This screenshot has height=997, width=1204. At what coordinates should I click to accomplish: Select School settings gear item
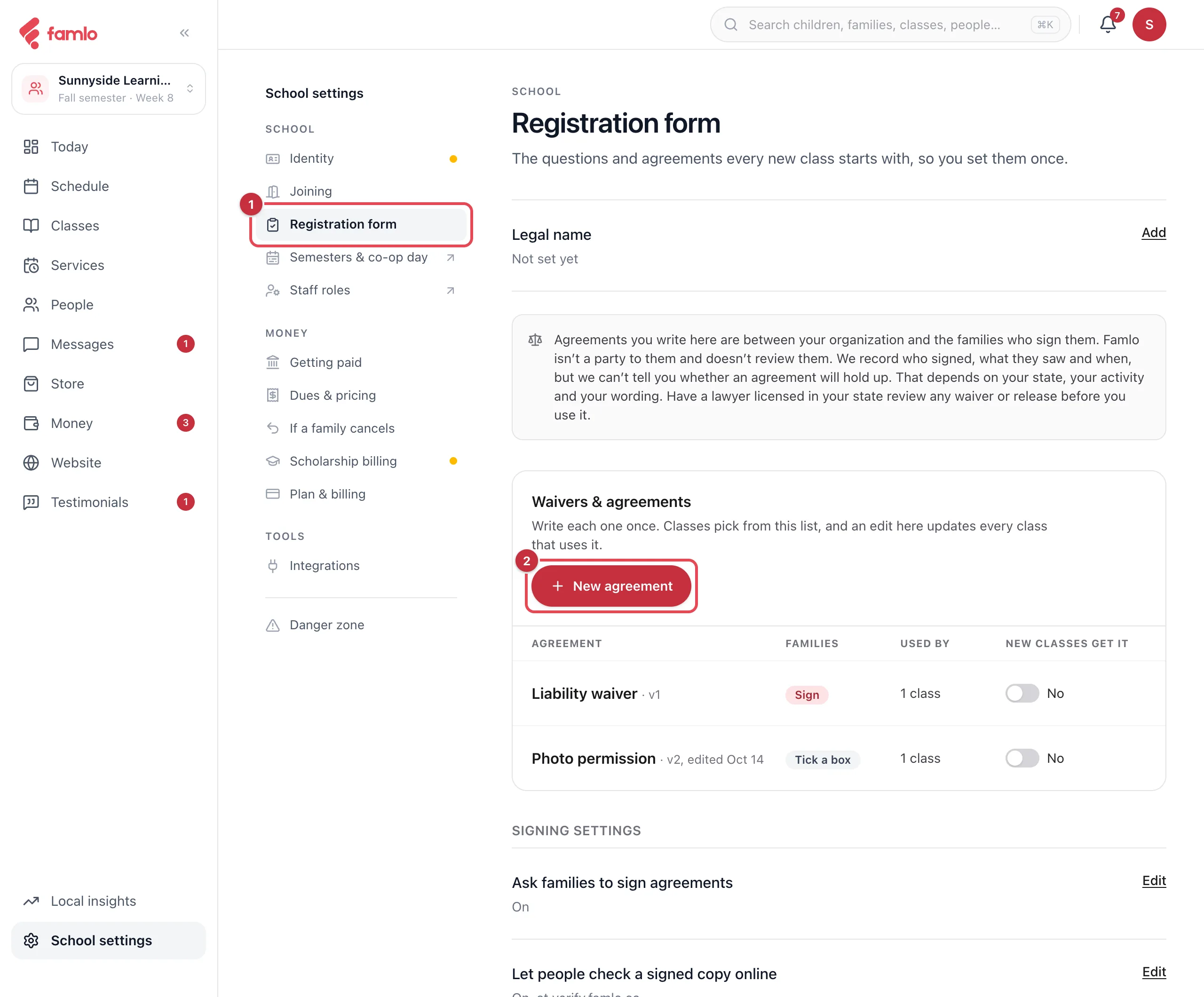coord(109,941)
